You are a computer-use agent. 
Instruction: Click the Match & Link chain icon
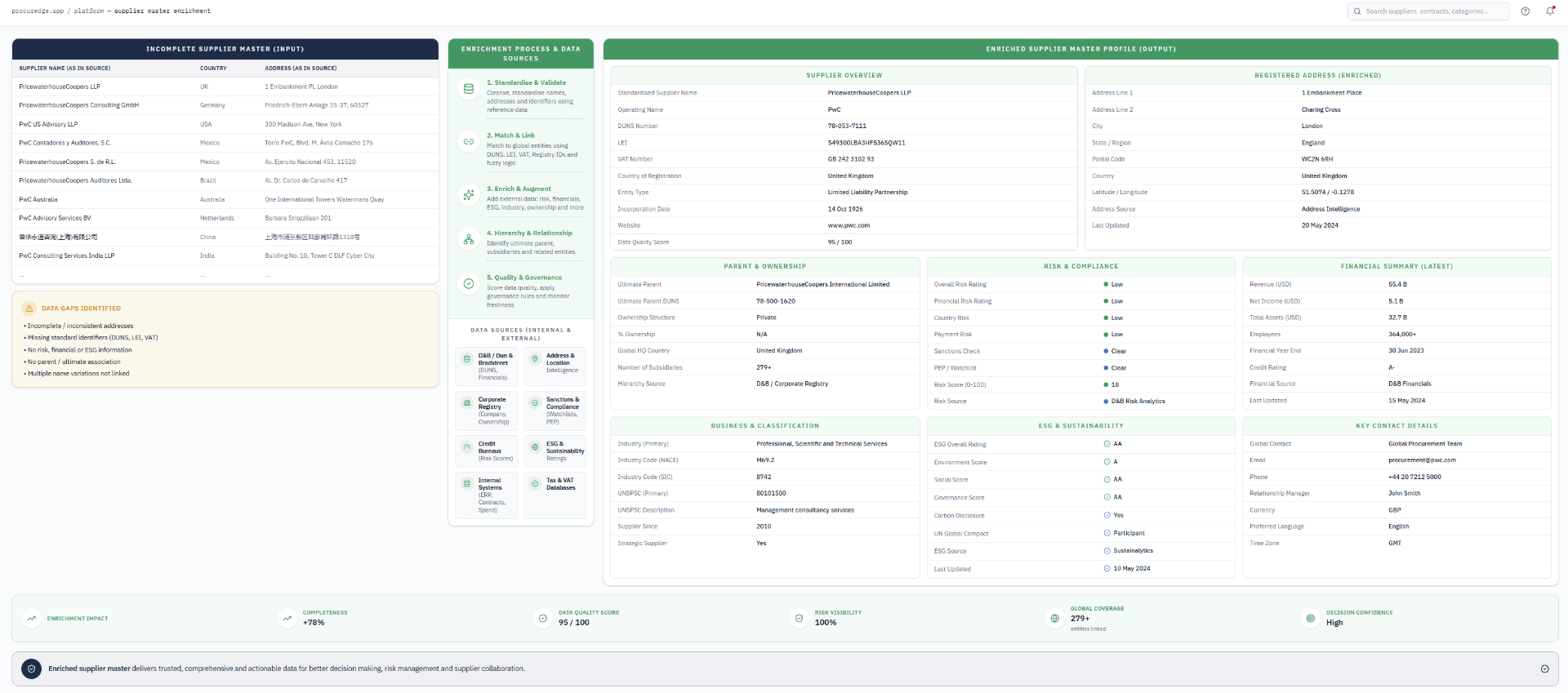[469, 142]
